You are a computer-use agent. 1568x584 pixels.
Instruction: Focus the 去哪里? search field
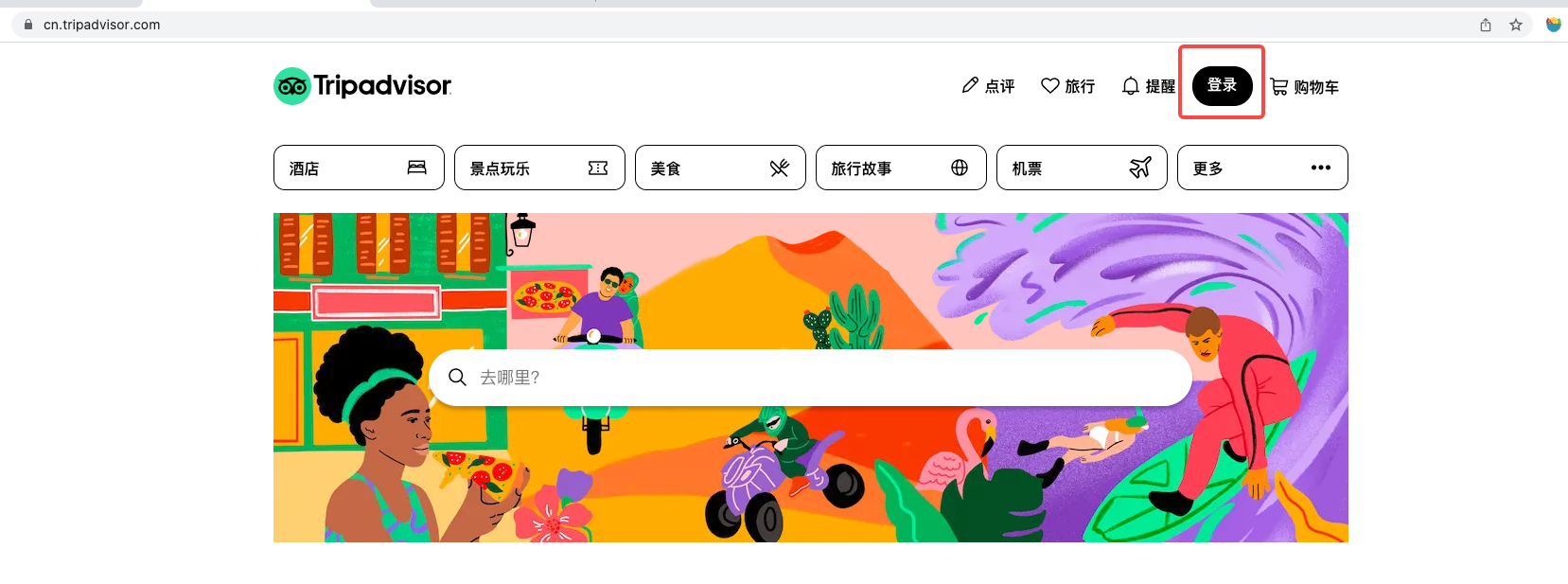coord(810,378)
